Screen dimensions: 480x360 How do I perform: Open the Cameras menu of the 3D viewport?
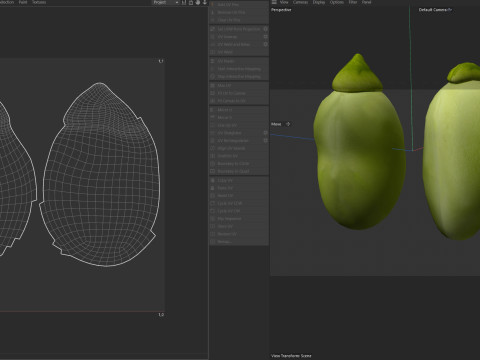tap(300, 2)
